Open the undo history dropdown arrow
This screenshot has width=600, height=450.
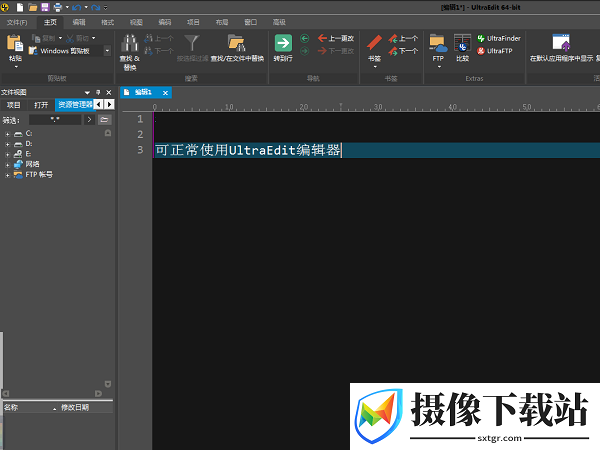tap(86, 7)
